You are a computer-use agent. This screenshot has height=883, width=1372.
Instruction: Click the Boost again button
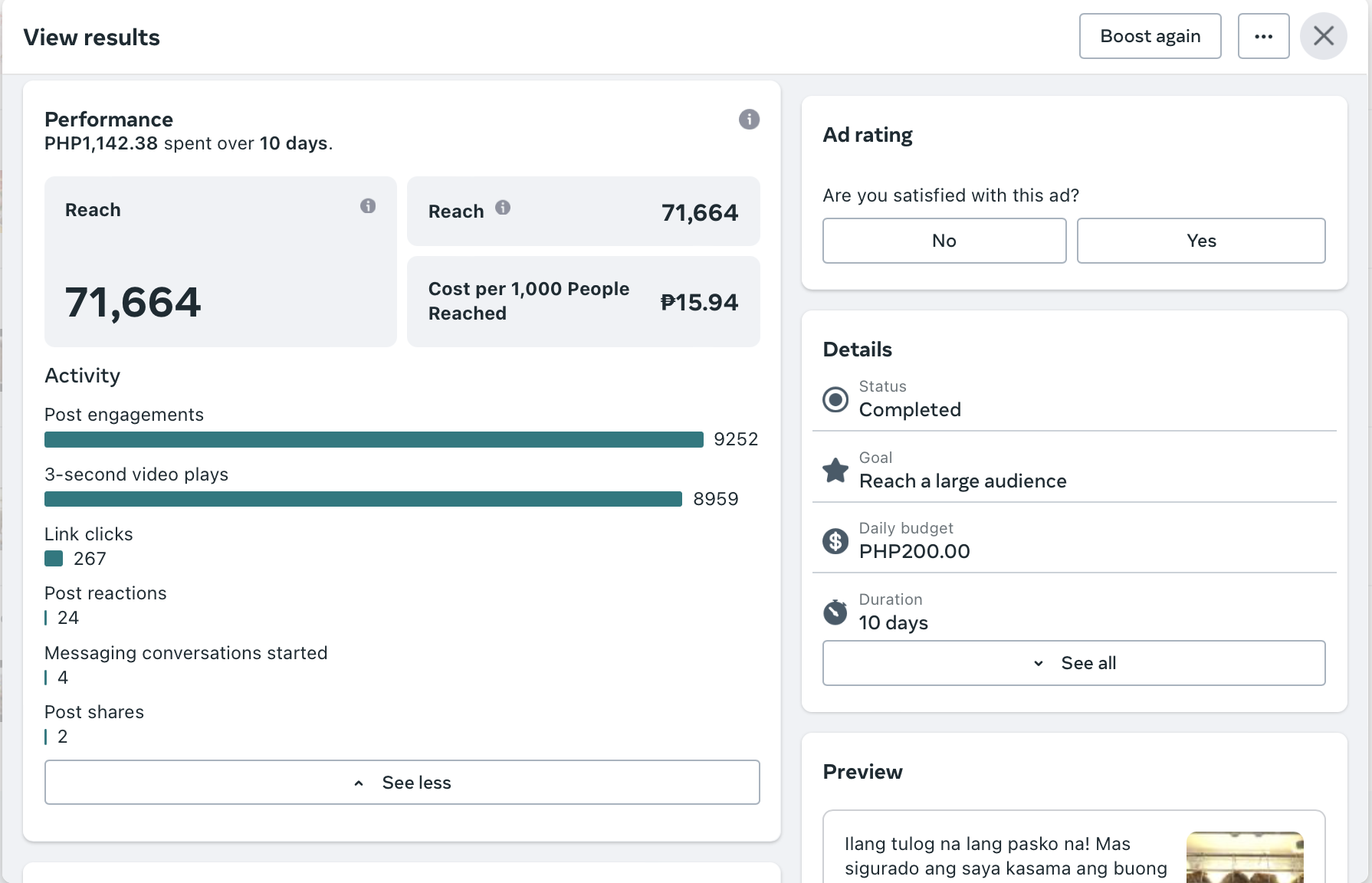click(x=1150, y=36)
